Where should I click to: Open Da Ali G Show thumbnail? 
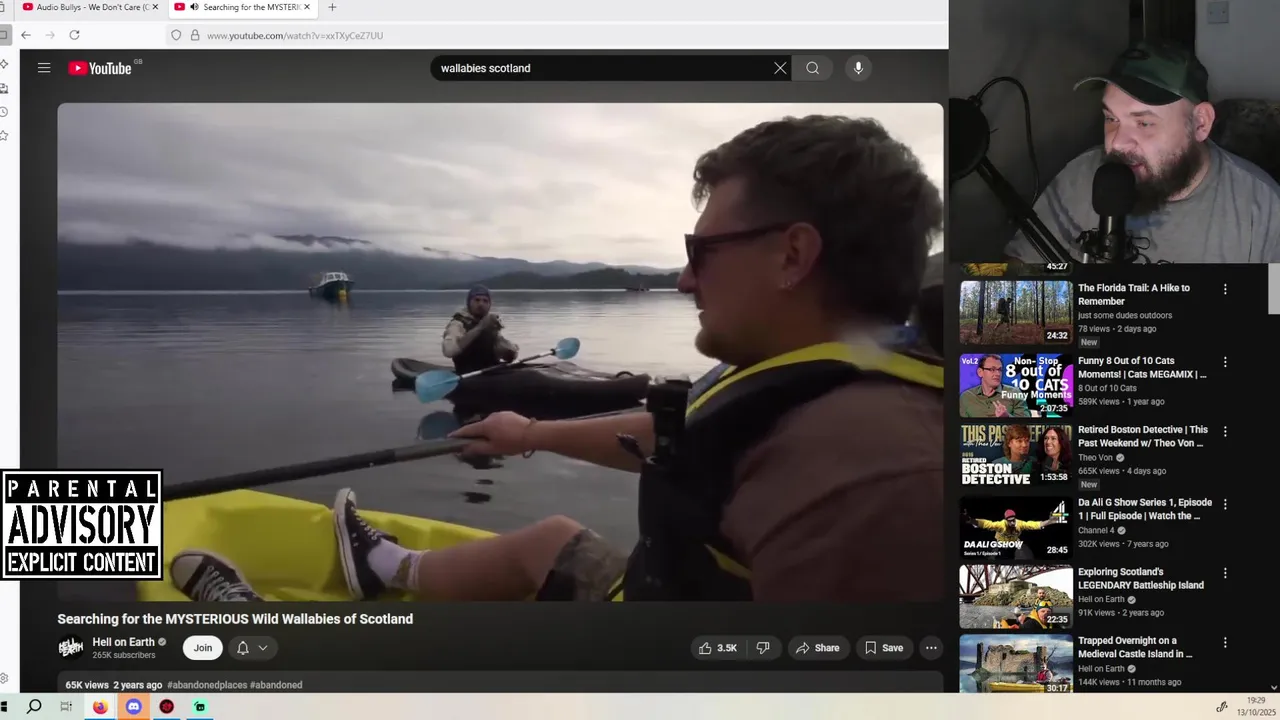pyautogui.click(x=1016, y=527)
